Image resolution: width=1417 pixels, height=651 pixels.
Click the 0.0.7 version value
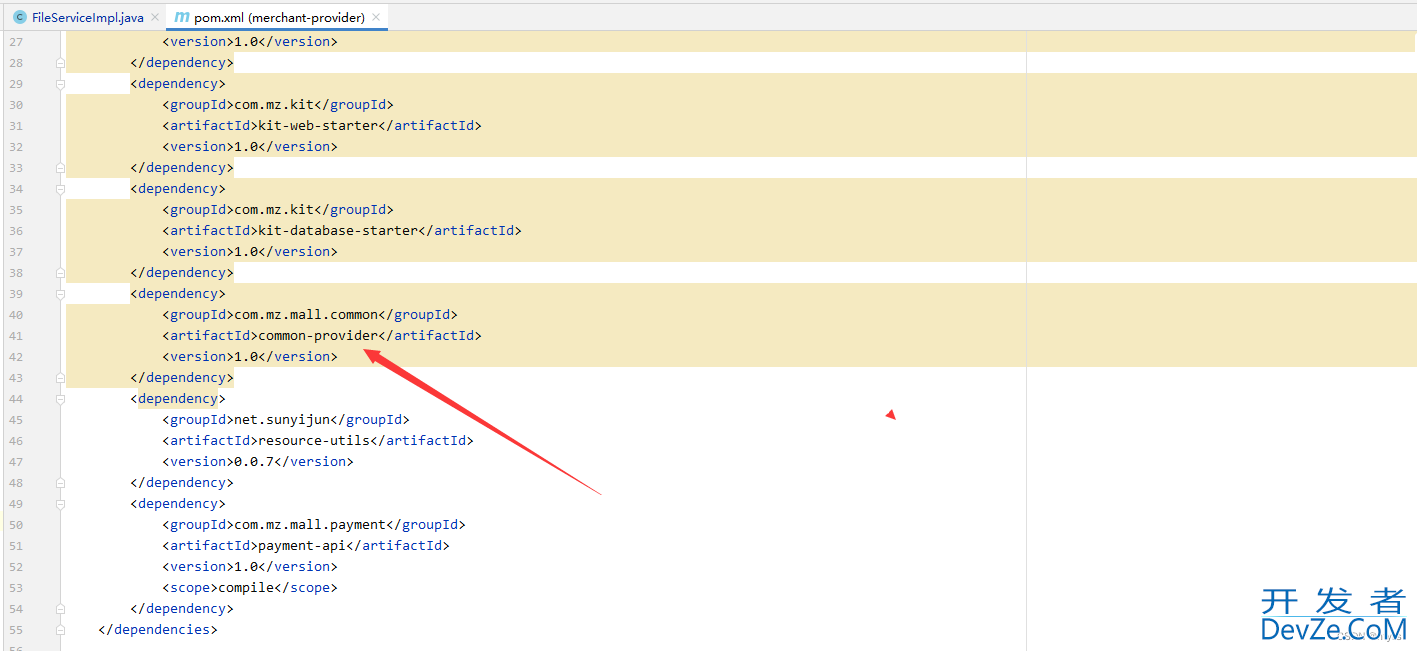254,462
